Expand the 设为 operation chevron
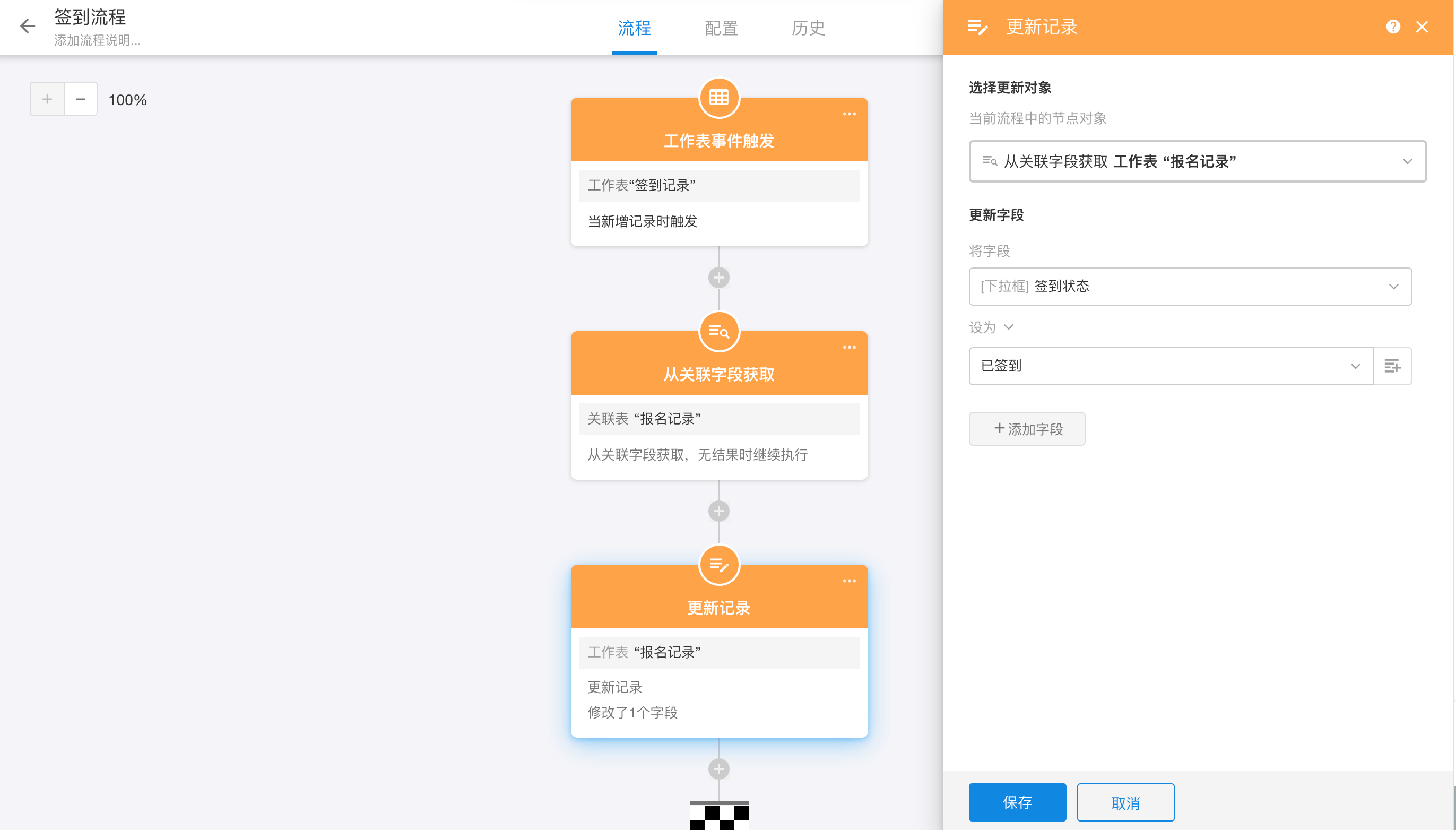Viewport: 1456px width, 830px height. [1008, 327]
